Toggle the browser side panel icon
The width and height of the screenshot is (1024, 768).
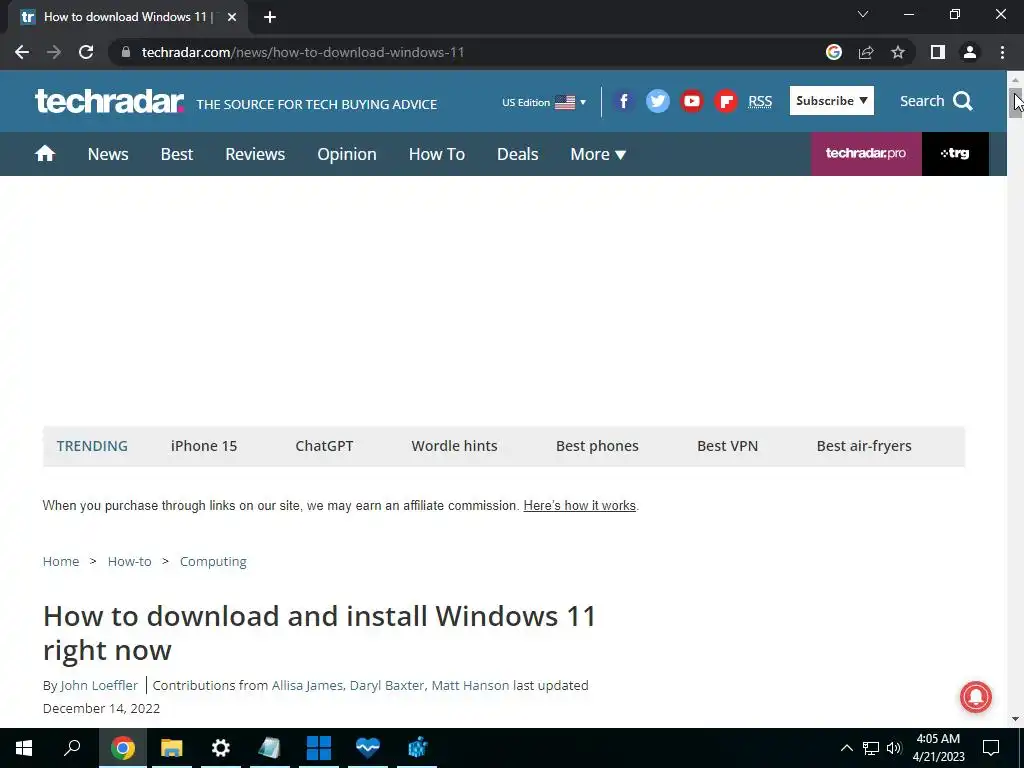pyautogui.click(x=938, y=52)
